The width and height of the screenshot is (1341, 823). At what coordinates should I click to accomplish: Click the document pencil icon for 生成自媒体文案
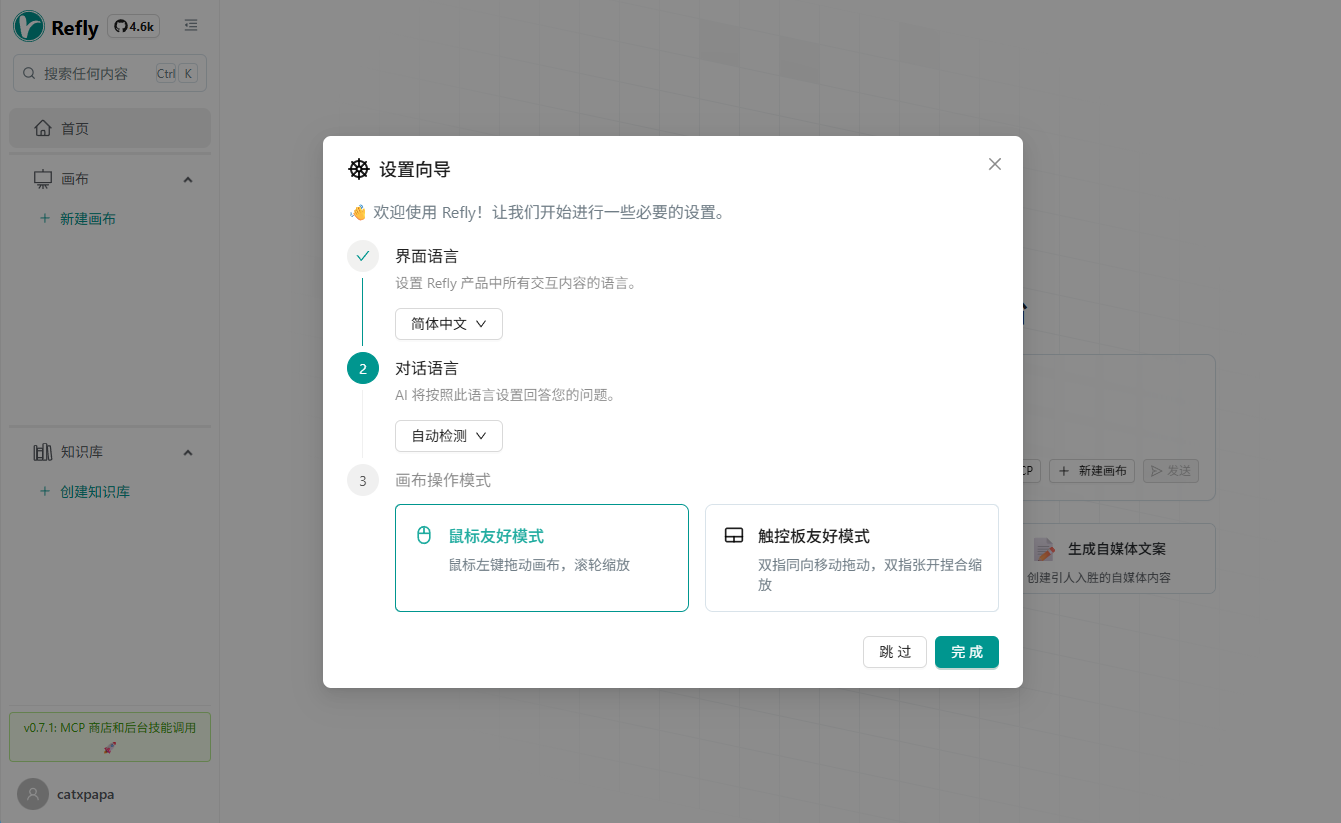coord(1044,549)
